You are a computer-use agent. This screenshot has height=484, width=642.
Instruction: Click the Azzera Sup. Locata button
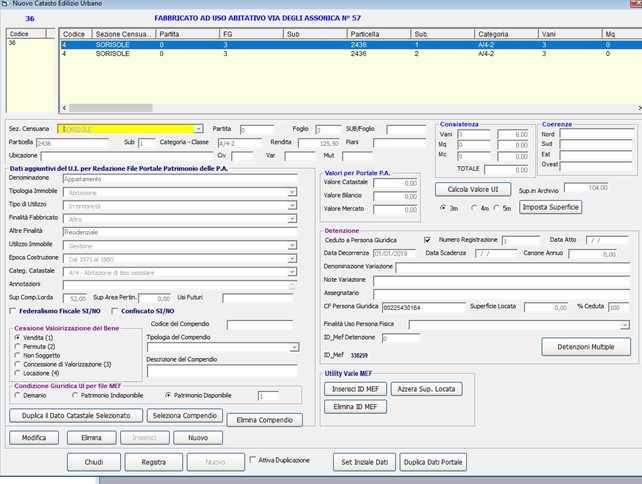427,389
